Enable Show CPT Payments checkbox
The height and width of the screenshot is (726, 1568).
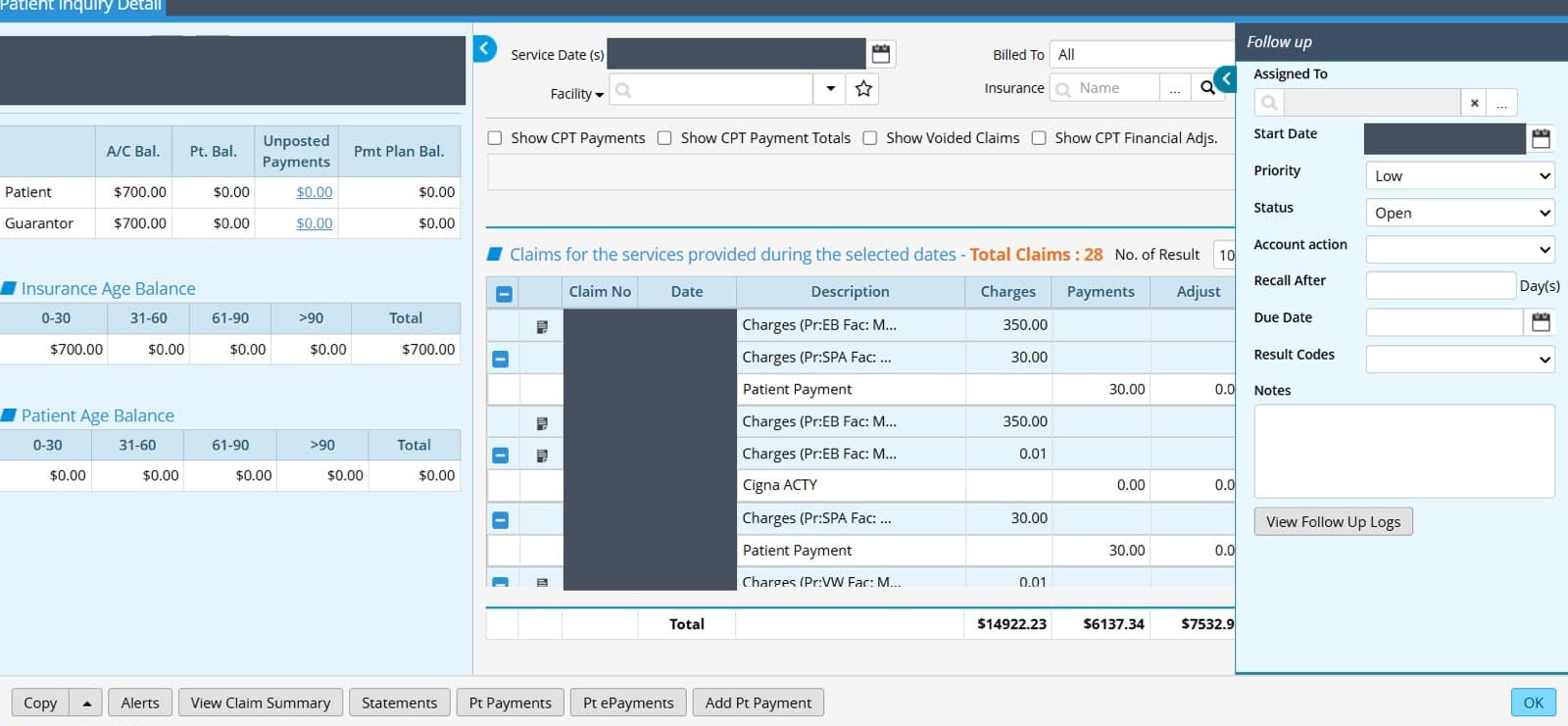495,138
